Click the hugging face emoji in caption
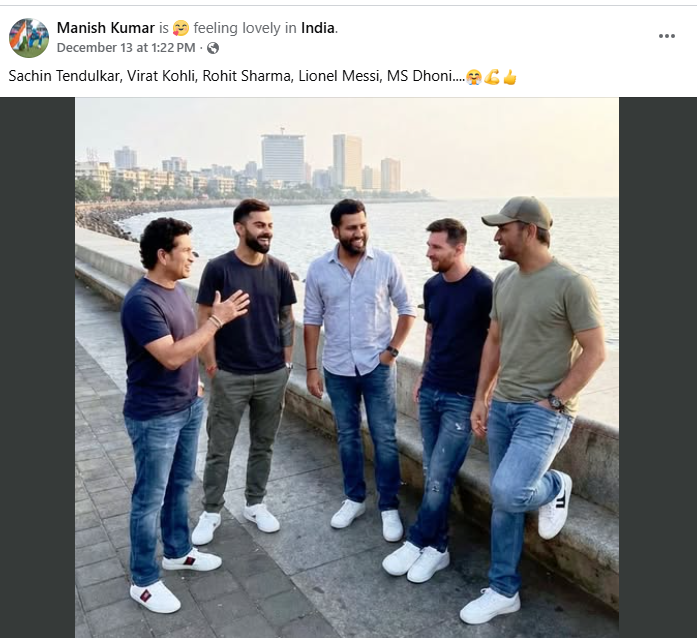697x638 pixels. tap(475, 77)
